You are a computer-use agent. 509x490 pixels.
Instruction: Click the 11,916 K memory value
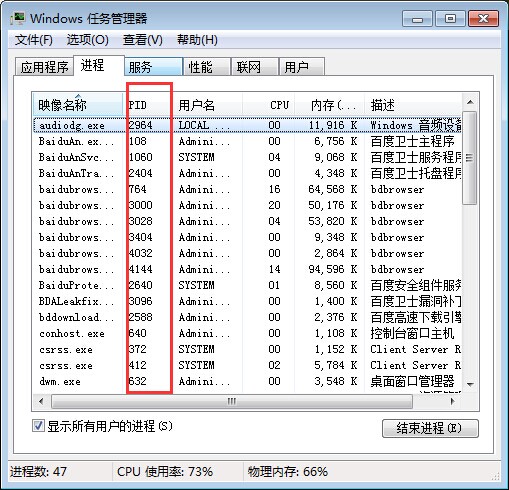pos(333,125)
